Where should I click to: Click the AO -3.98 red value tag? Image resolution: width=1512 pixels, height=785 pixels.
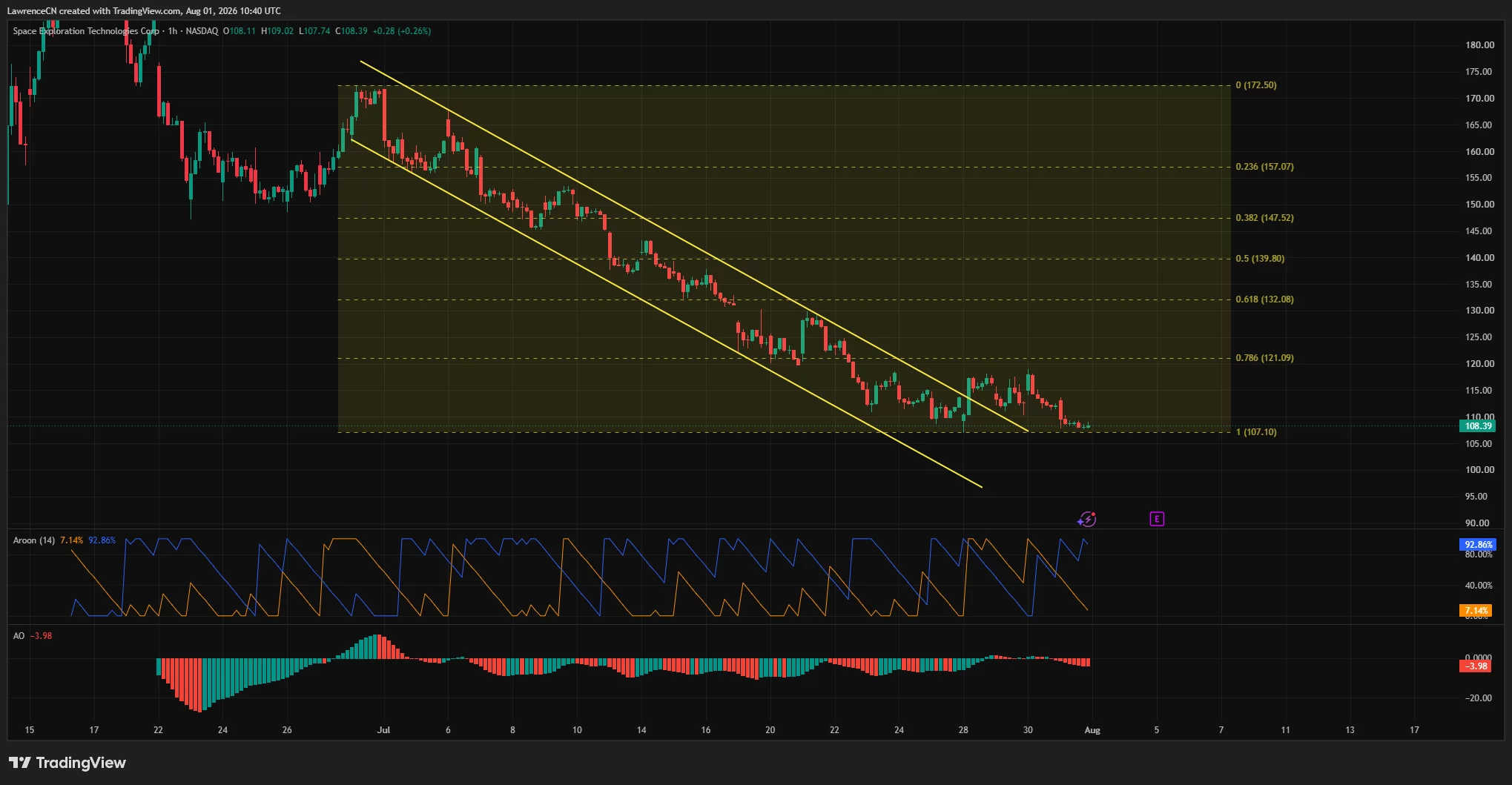pyautogui.click(x=1475, y=666)
